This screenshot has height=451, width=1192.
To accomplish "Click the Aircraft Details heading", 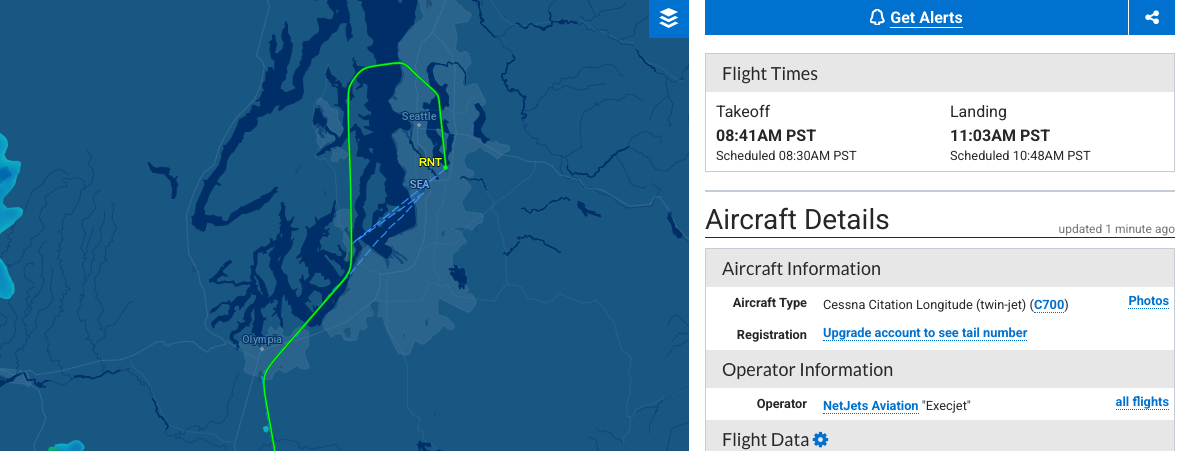I will [797, 219].
